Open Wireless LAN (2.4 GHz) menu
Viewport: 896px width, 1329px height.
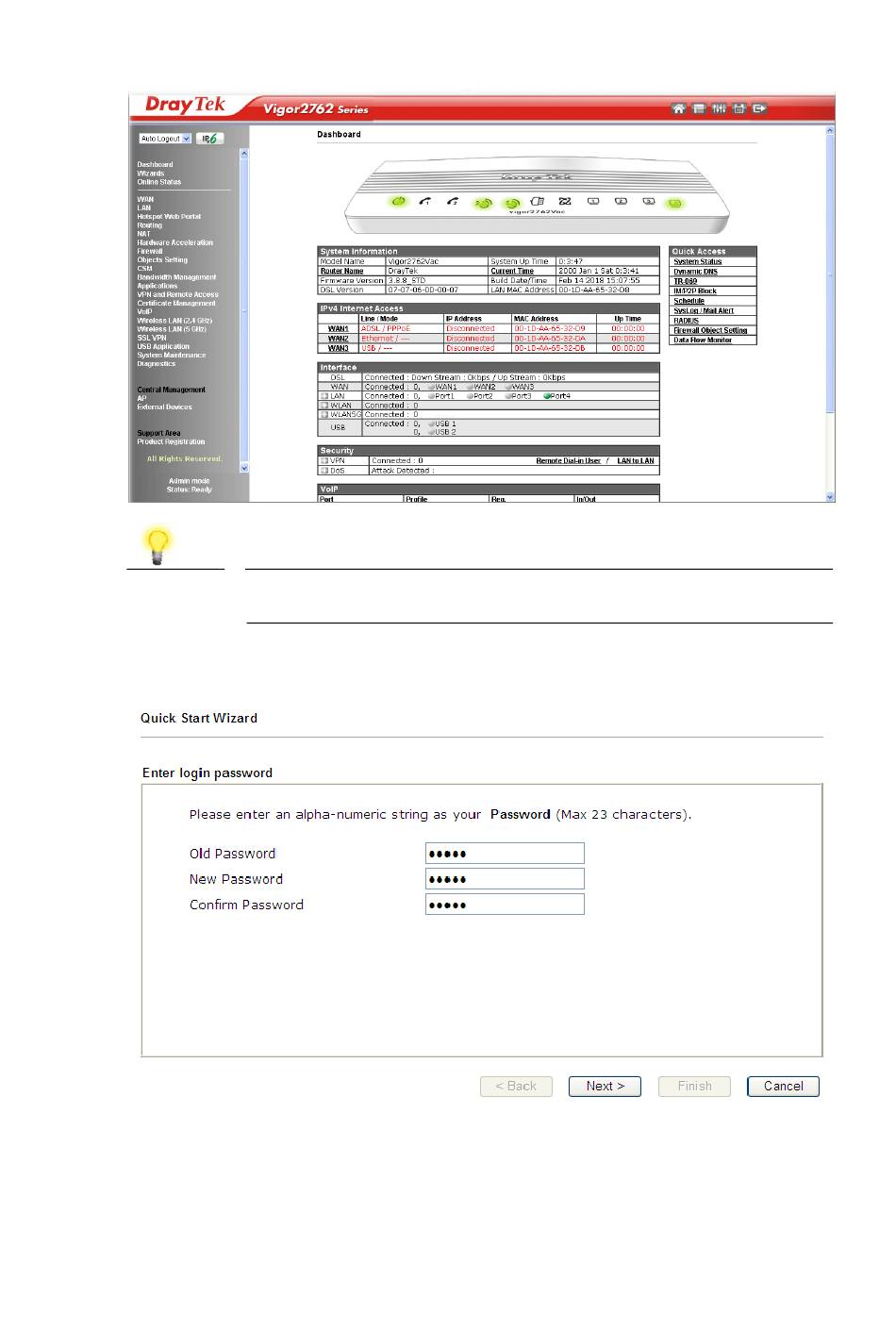point(174,321)
